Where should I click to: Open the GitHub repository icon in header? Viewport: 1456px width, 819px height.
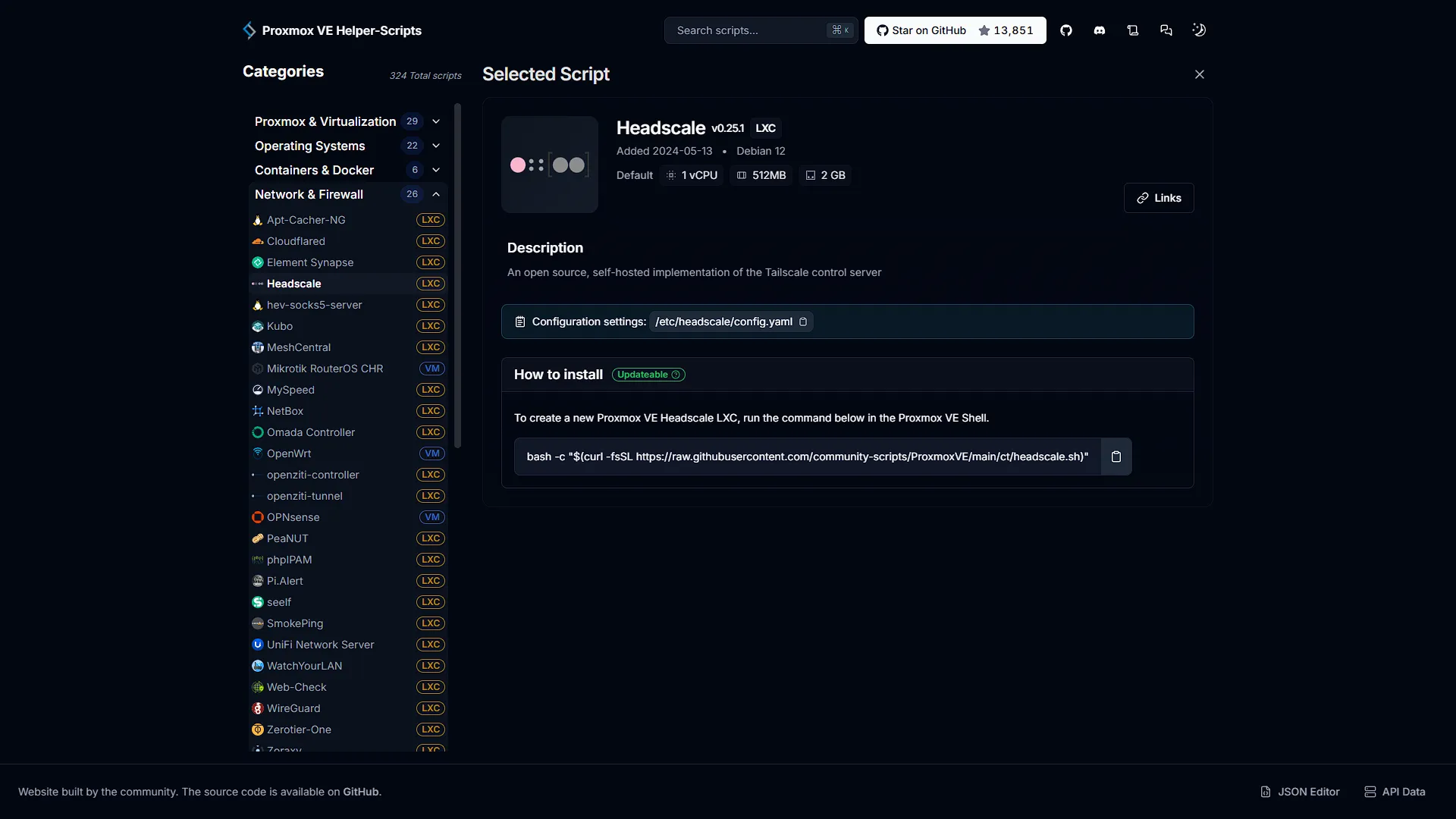click(x=1066, y=30)
